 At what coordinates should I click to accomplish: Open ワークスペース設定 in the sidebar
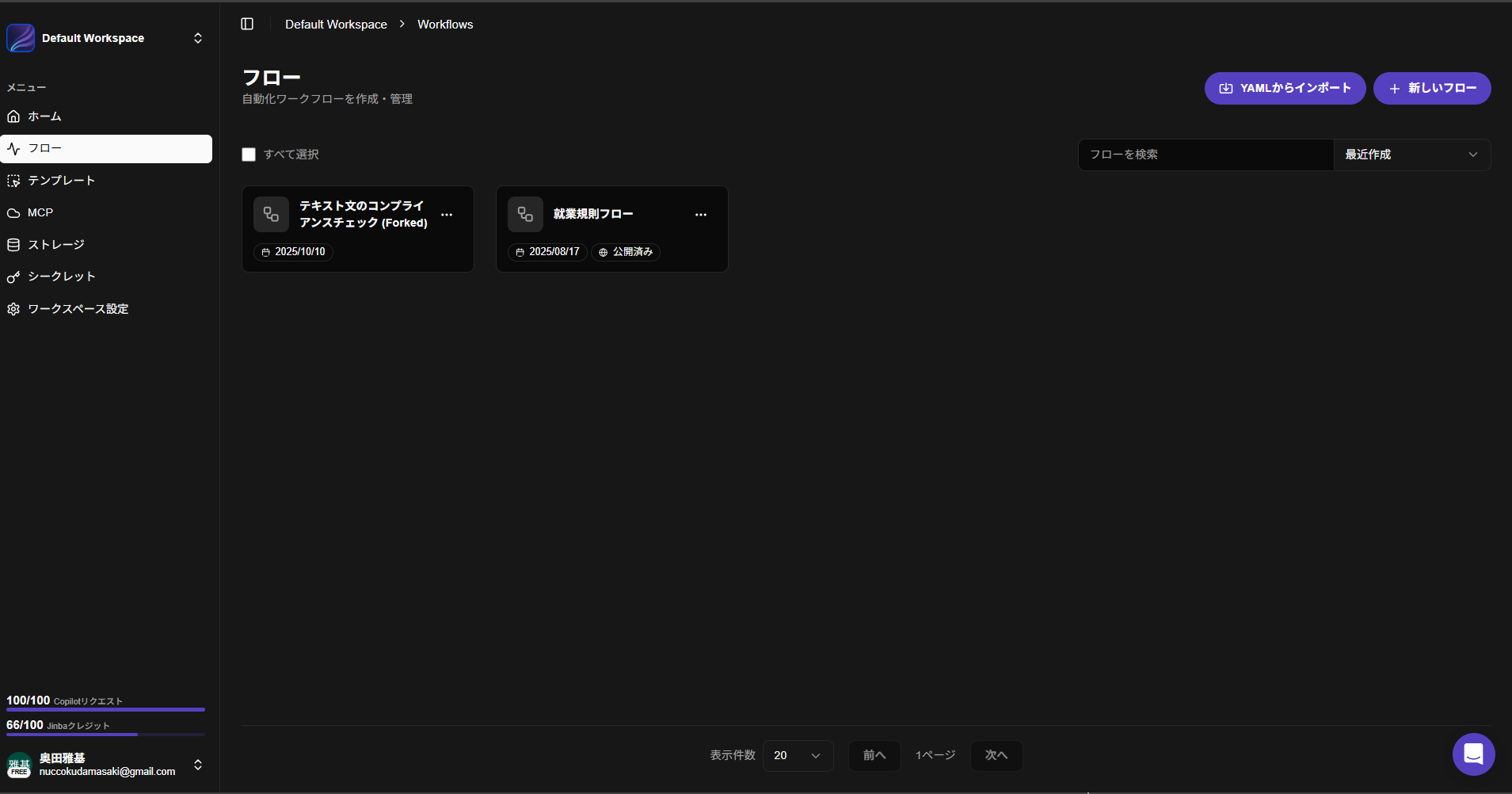(x=106, y=309)
